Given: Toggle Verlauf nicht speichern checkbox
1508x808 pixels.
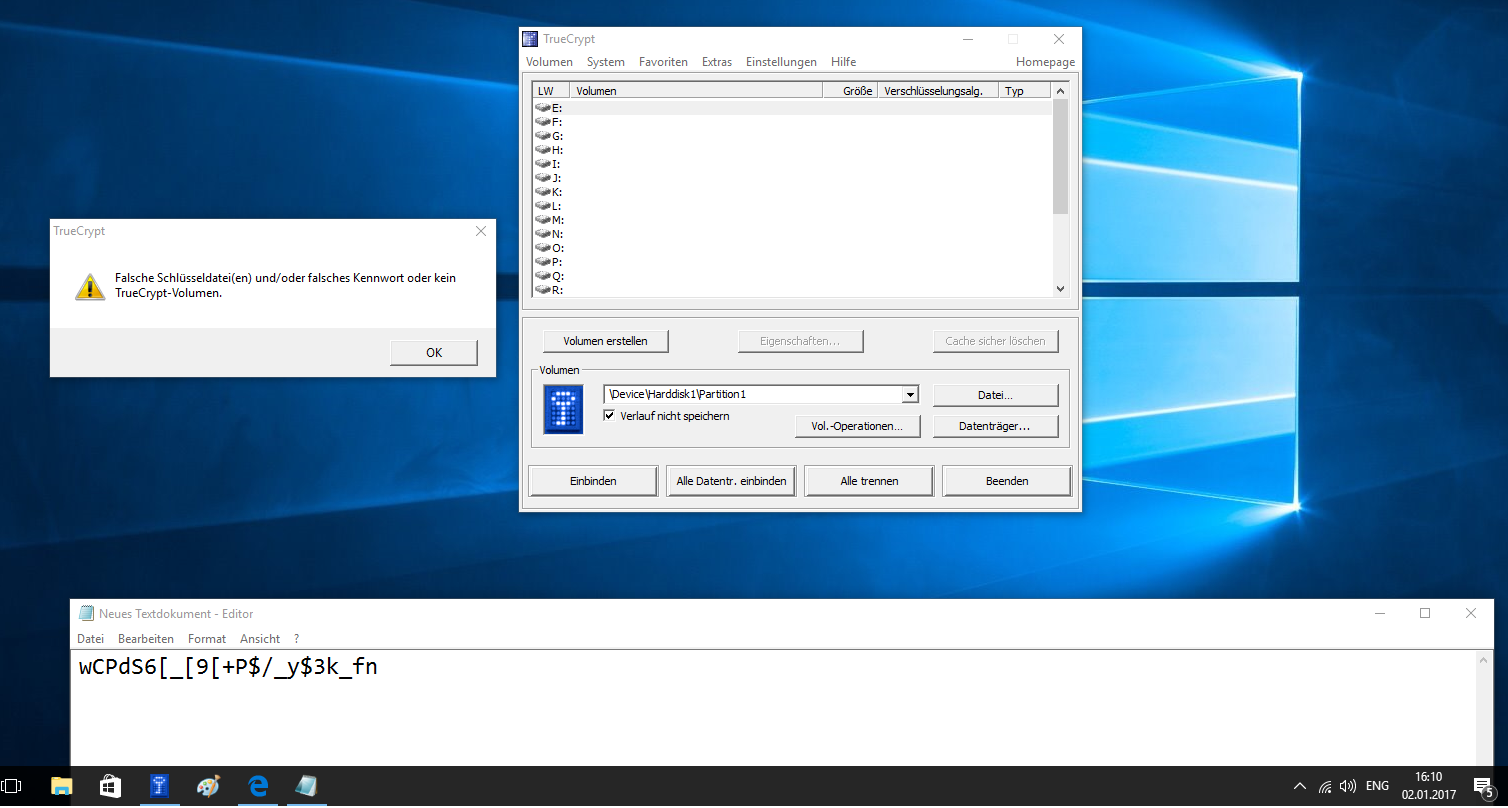Looking at the screenshot, I should pos(609,415).
